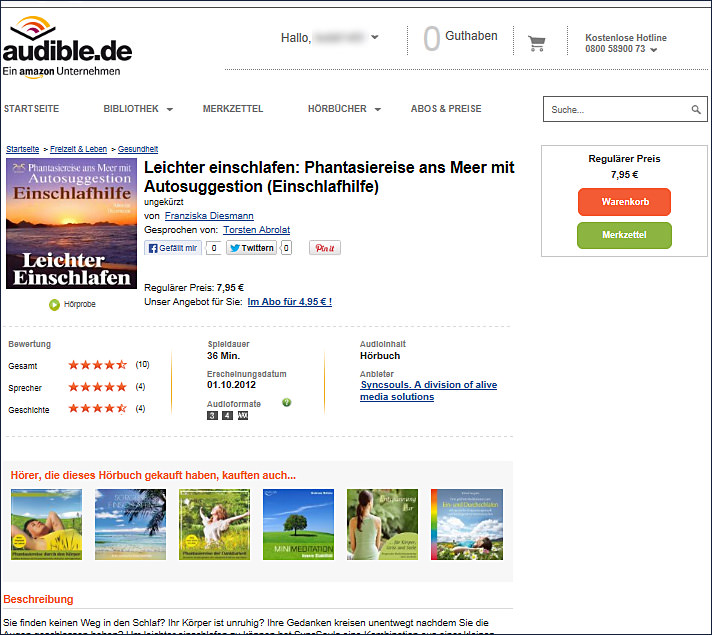Click the Pinterest Pin it button
Image resolution: width=712 pixels, height=635 pixels.
324,248
